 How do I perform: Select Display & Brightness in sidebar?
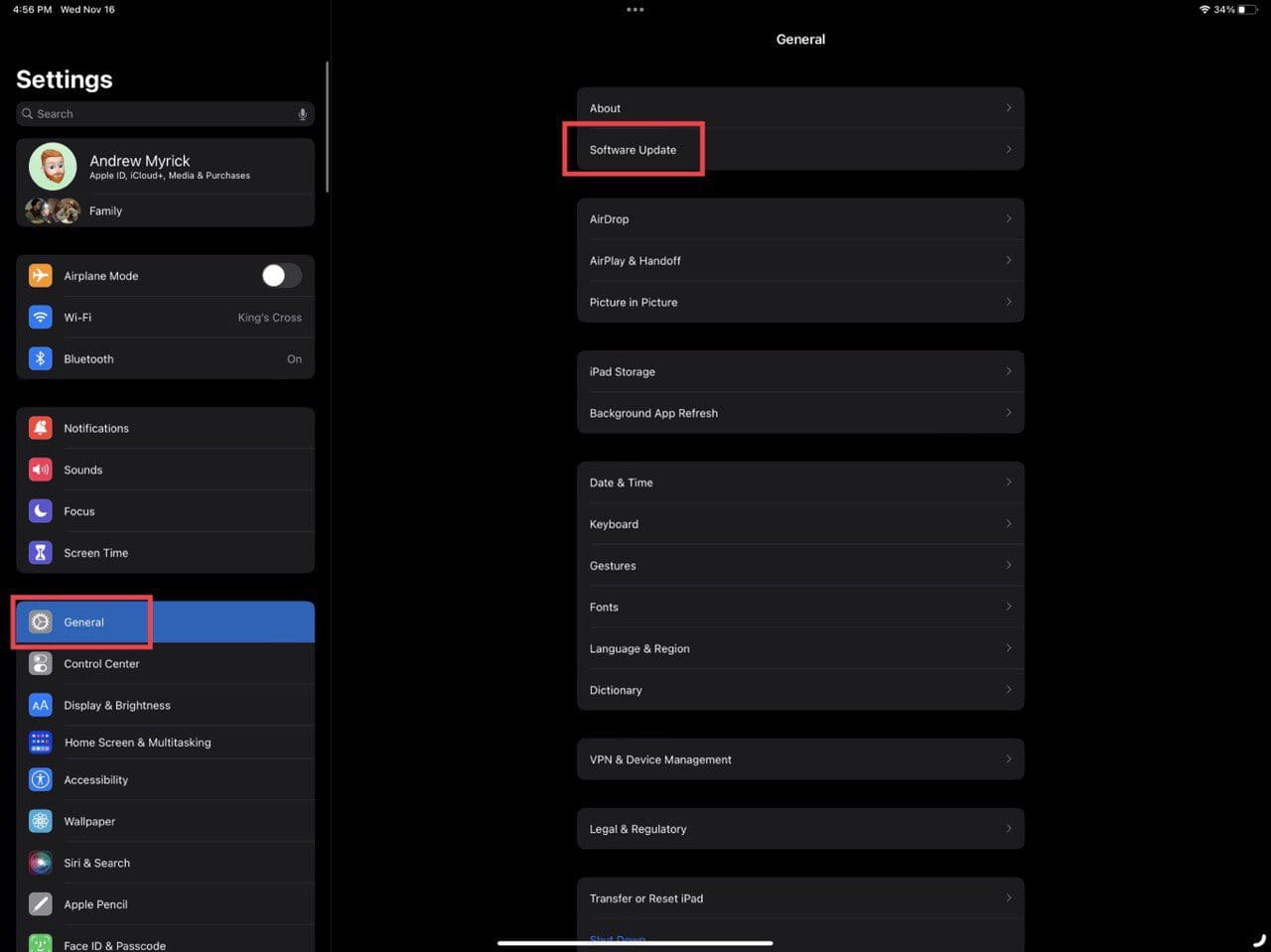pyautogui.click(x=117, y=706)
